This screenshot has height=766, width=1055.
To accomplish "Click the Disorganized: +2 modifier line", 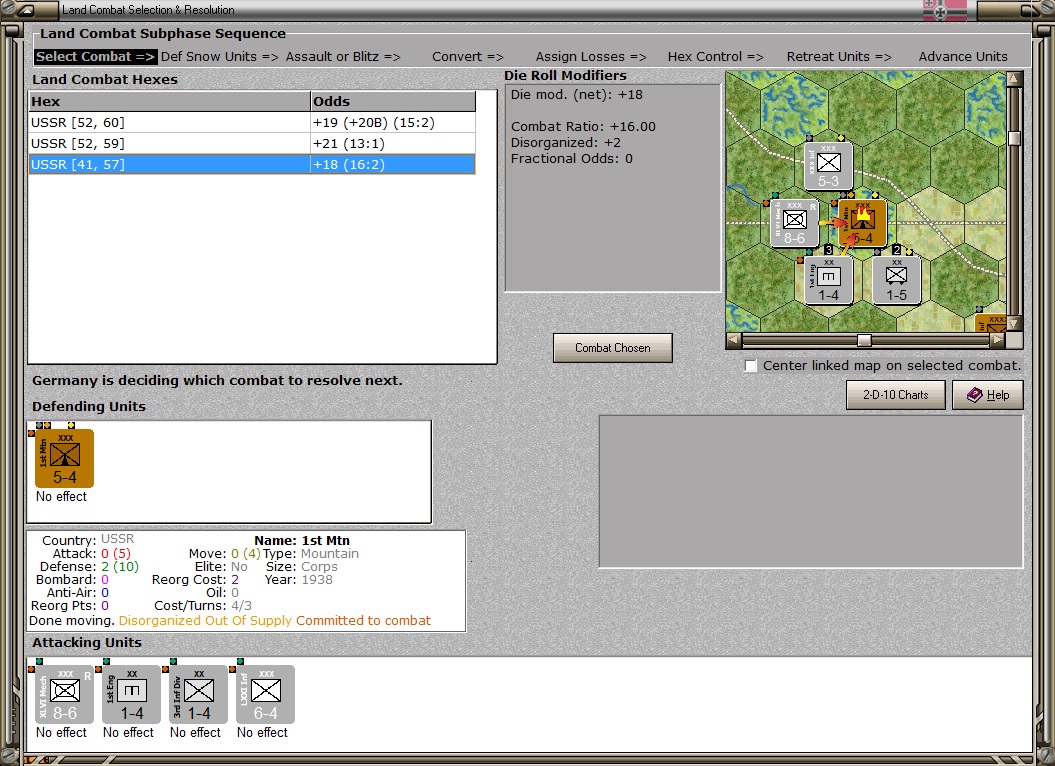I will pos(565,143).
